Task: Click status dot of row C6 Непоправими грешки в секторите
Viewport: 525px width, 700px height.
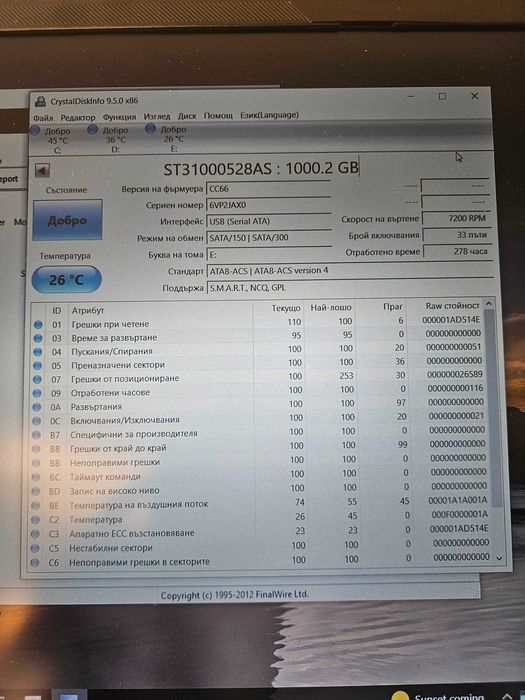Action: click(35, 562)
